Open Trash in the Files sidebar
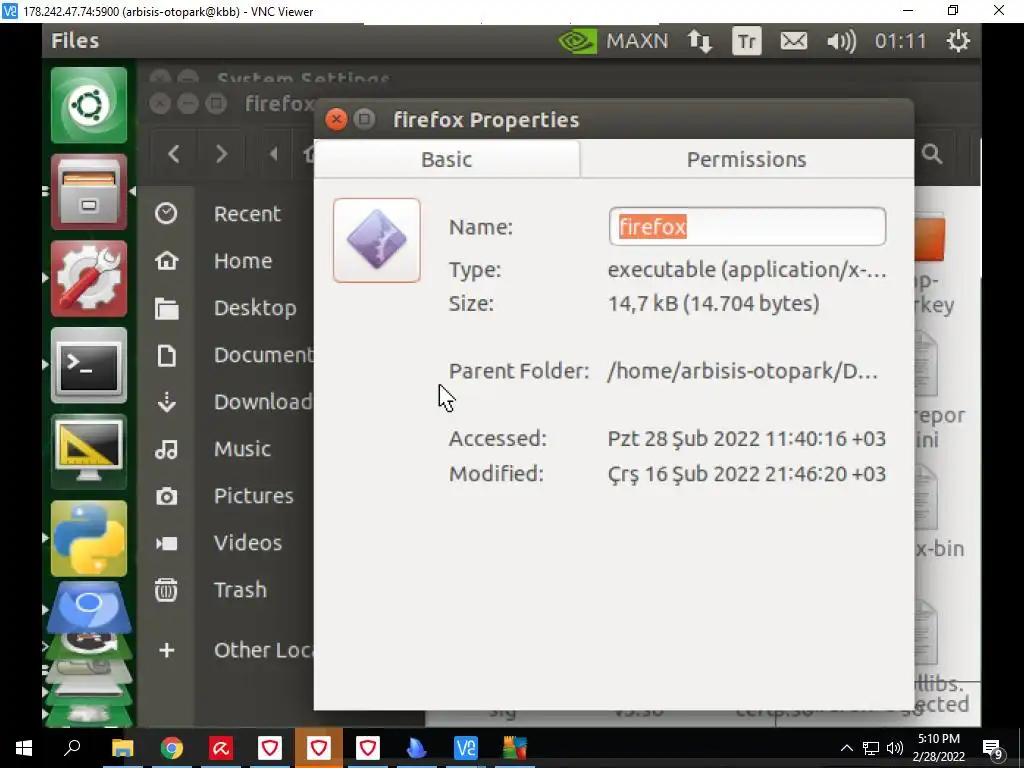Image resolution: width=1024 pixels, height=768 pixels. pos(240,590)
